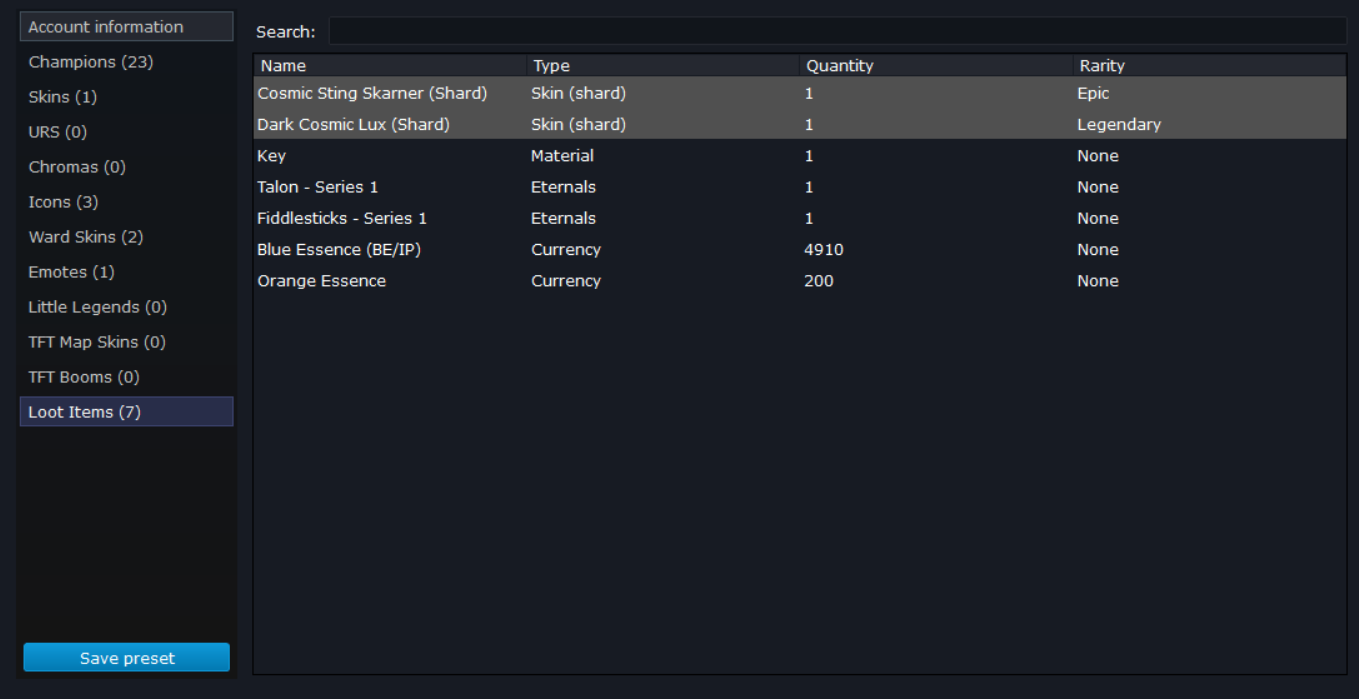Click Material type cell for Key
The width and height of the screenshot is (1359, 699).
pyautogui.click(x=562, y=156)
